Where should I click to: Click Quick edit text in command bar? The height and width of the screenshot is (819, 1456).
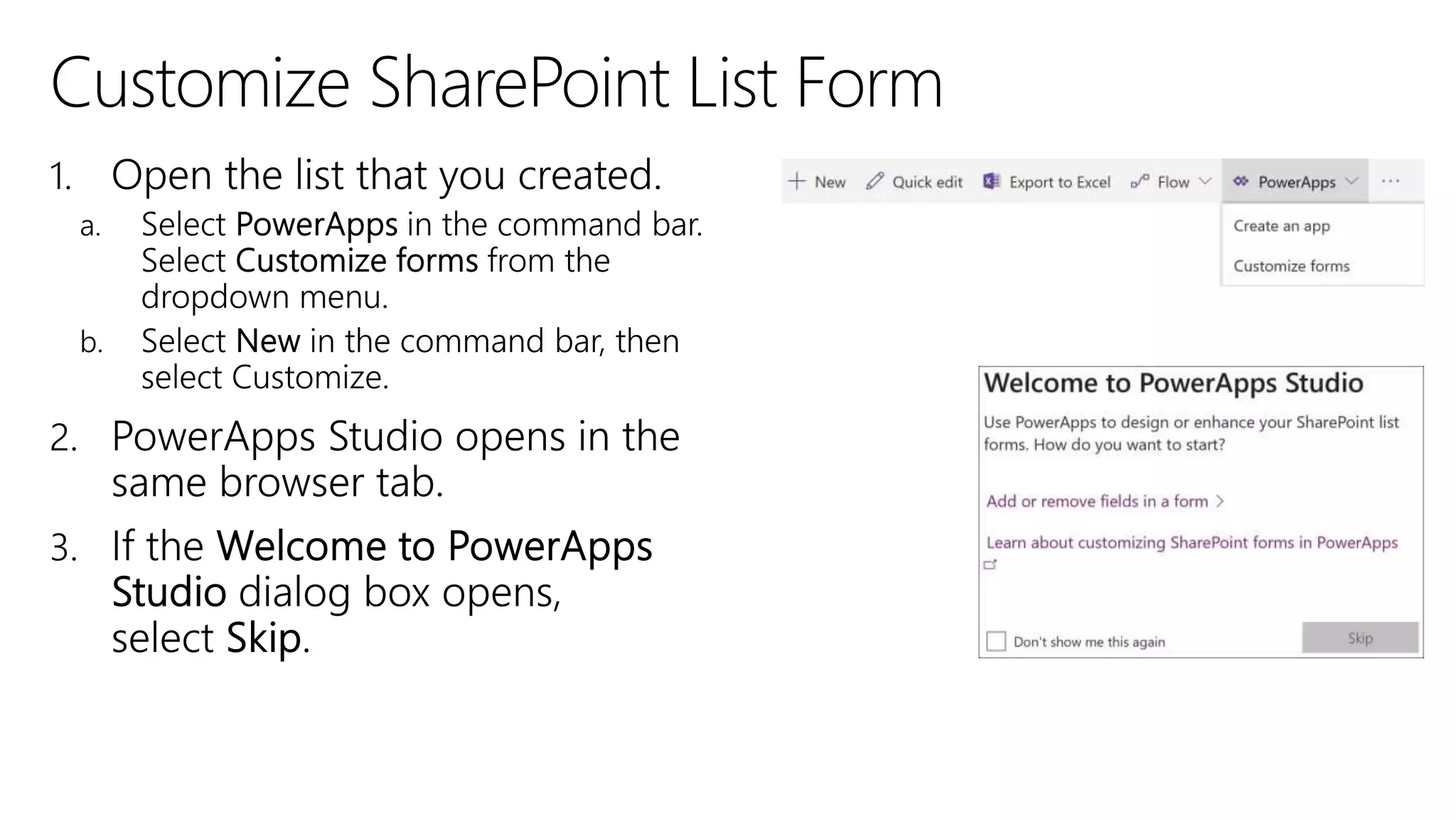[927, 183]
